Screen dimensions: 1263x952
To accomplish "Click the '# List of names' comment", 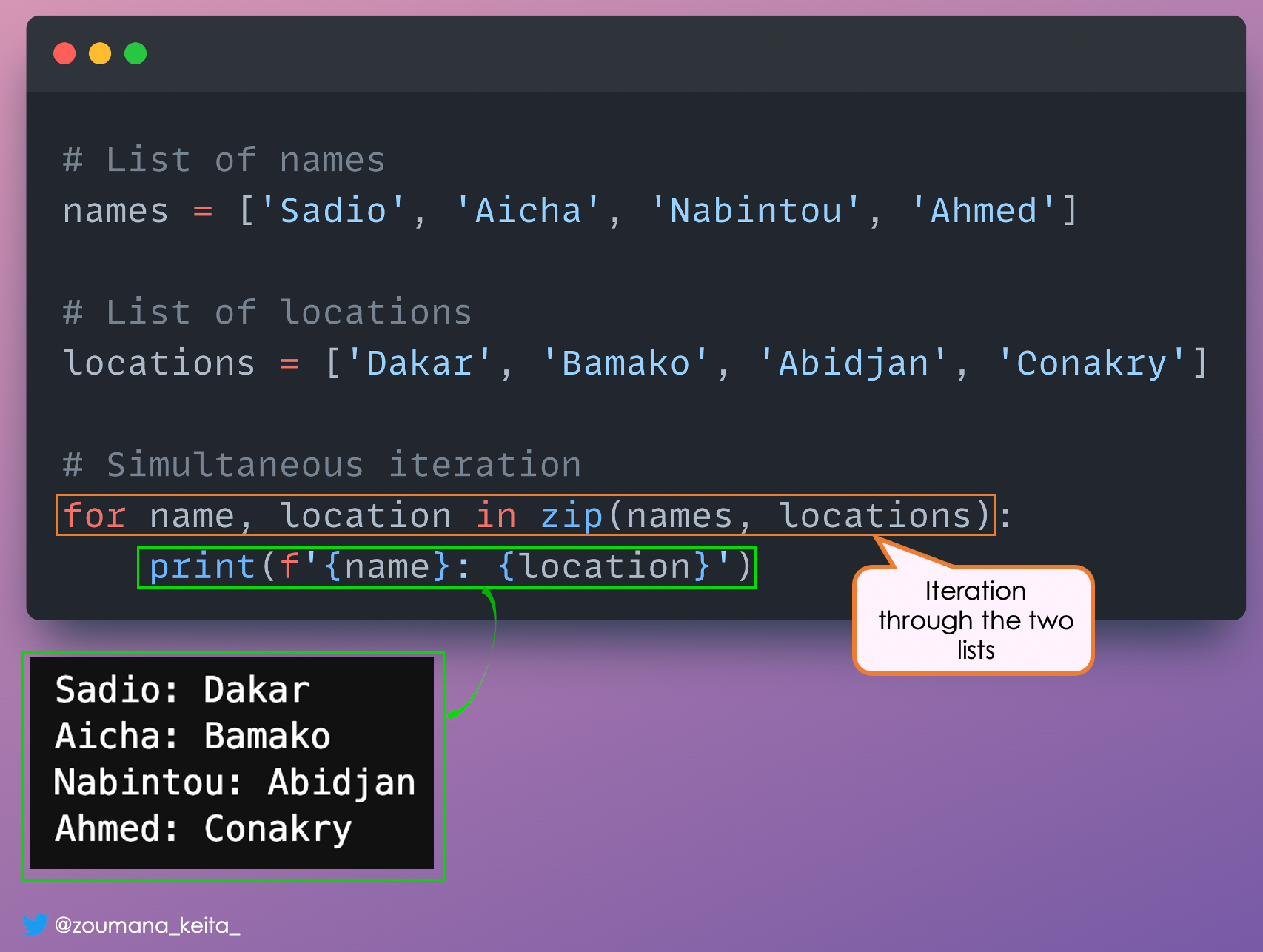I will 224,160.
